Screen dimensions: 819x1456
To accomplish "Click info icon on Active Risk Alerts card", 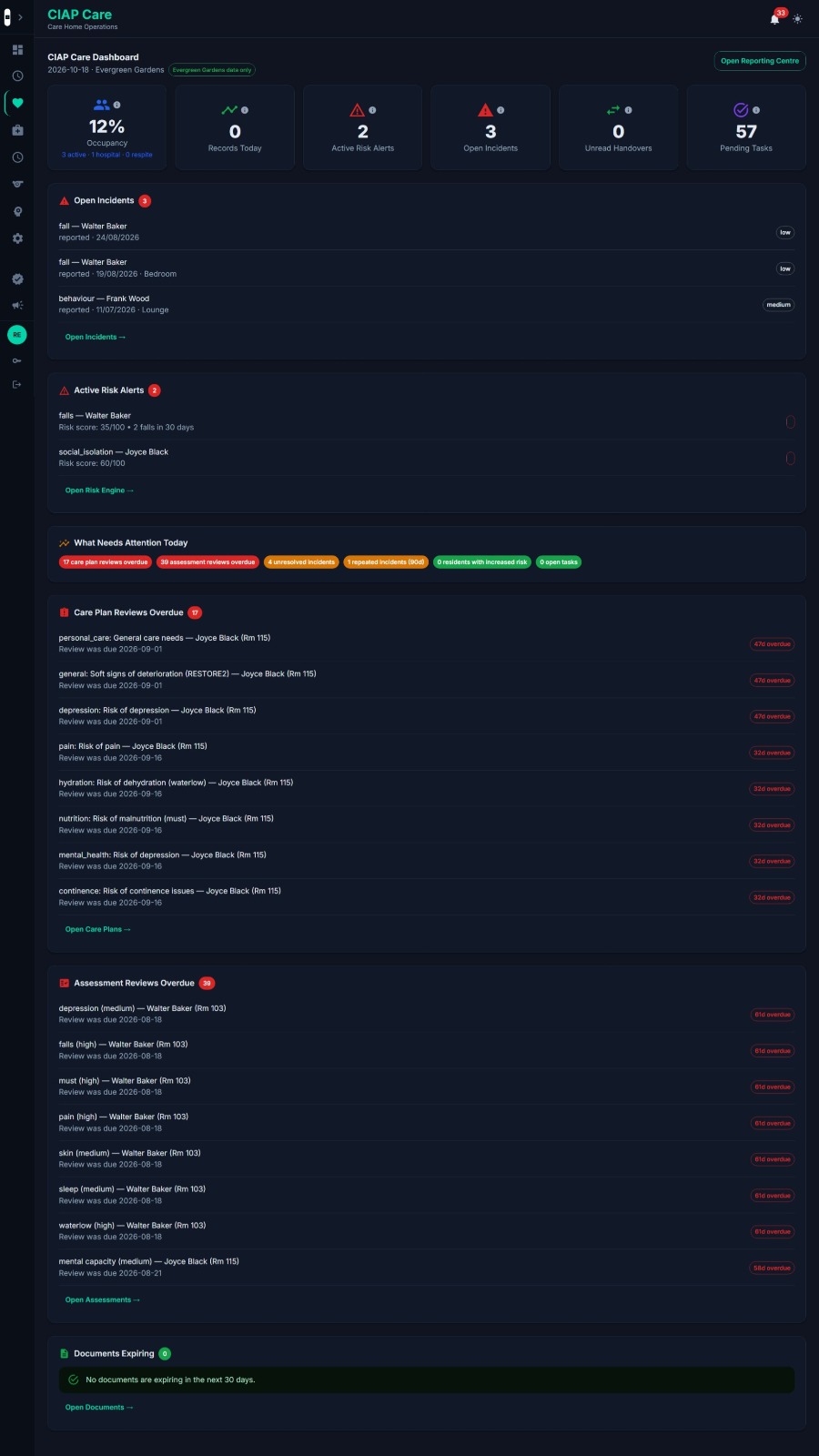I will 372,110.
